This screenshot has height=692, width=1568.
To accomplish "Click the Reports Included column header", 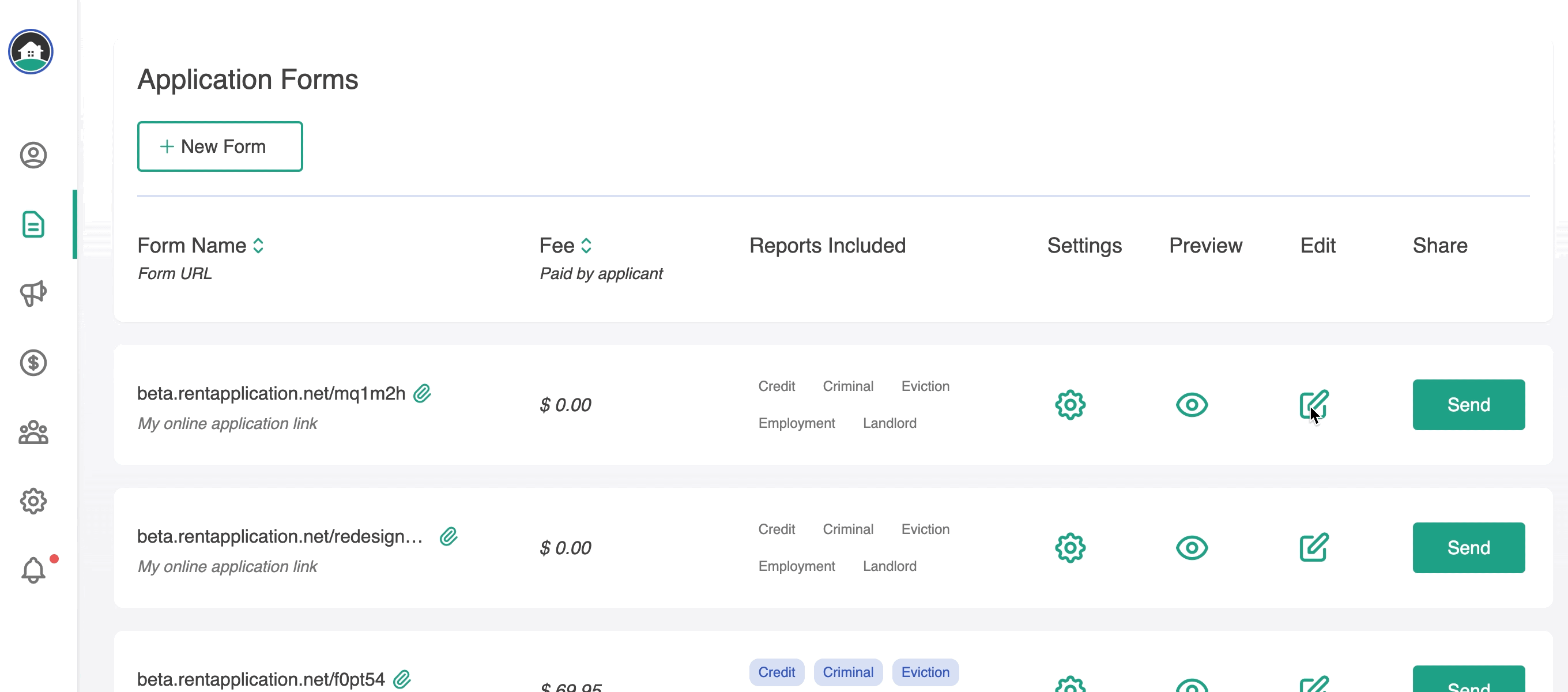I will tap(827, 246).
